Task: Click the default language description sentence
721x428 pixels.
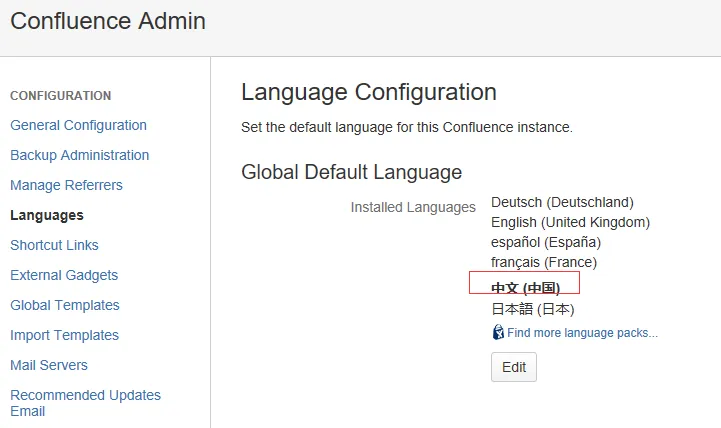Action: pos(407,127)
